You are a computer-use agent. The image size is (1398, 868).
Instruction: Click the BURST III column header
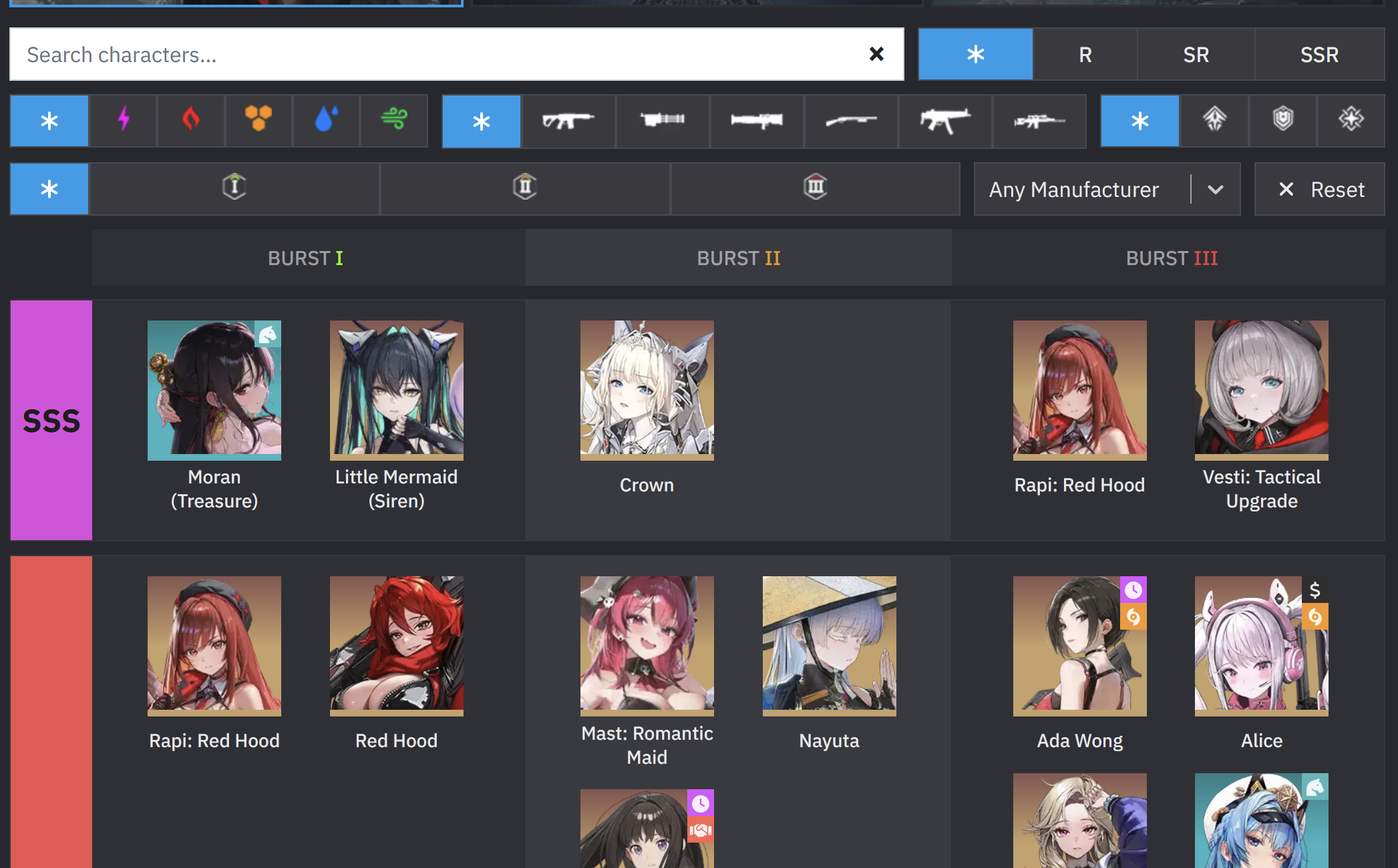click(x=1171, y=258)
